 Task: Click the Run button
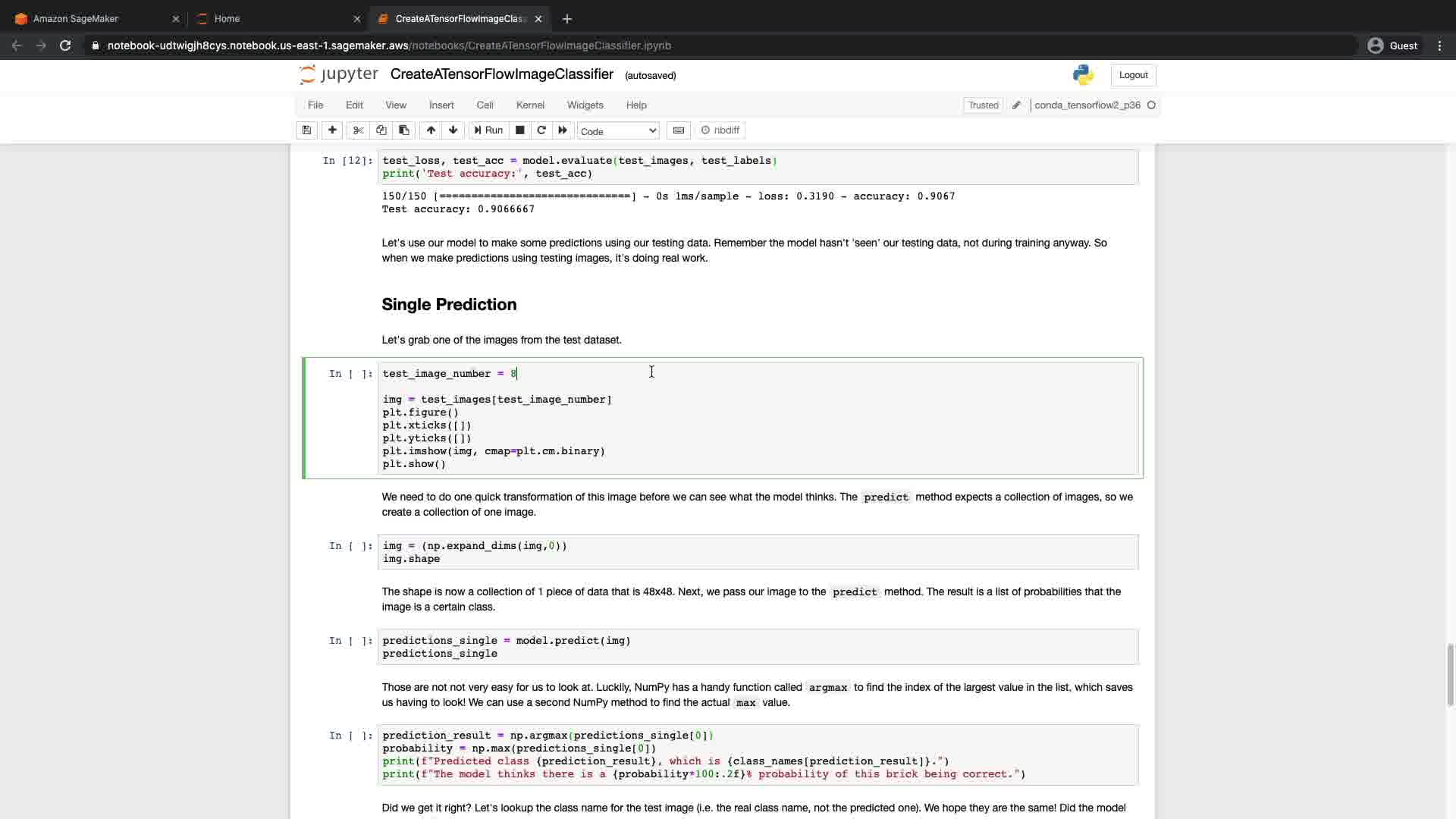click(x=488, y=130)
